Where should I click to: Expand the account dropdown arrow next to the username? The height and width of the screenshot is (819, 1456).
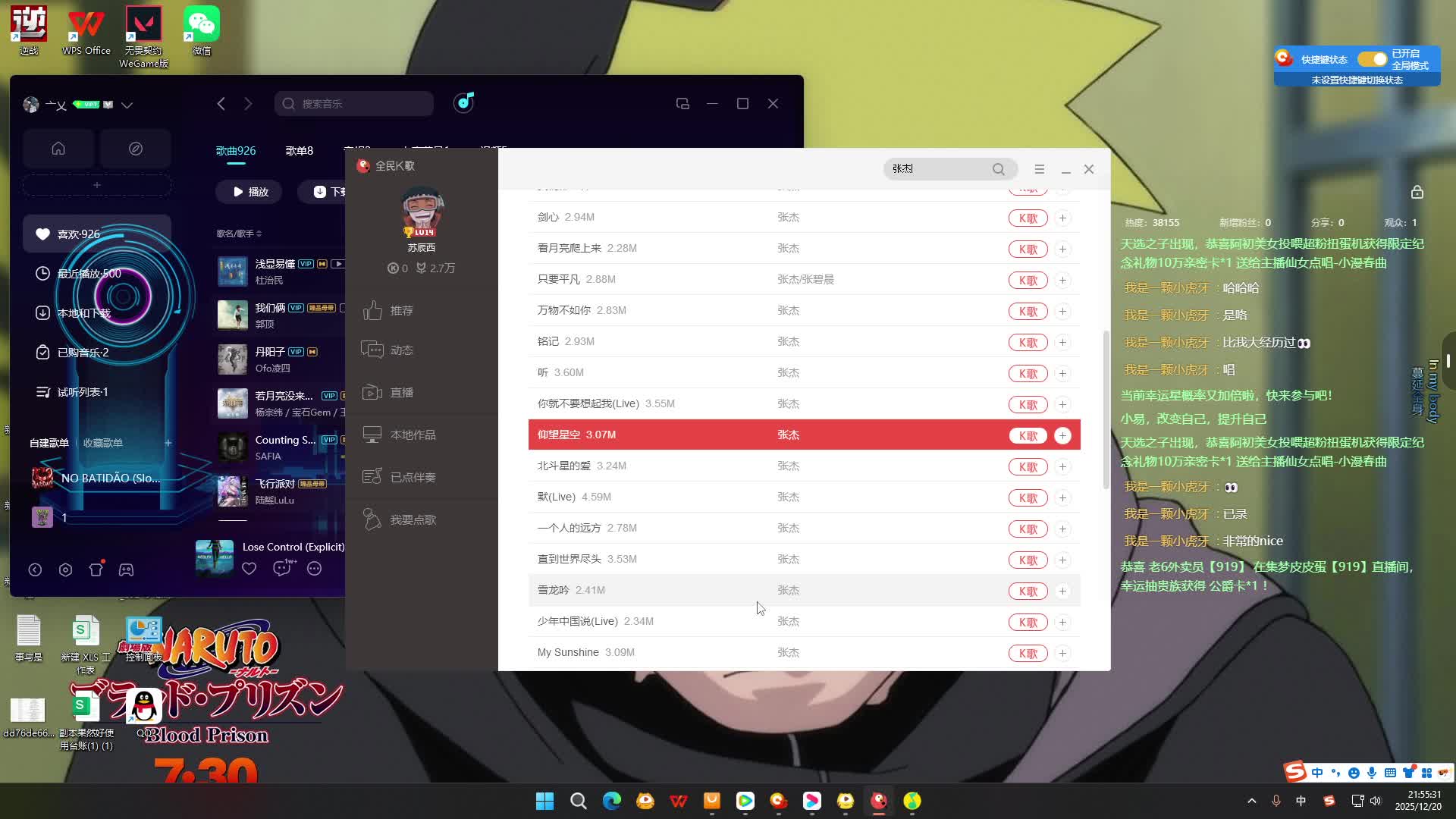pyautogui.click(x=127, y=105)
